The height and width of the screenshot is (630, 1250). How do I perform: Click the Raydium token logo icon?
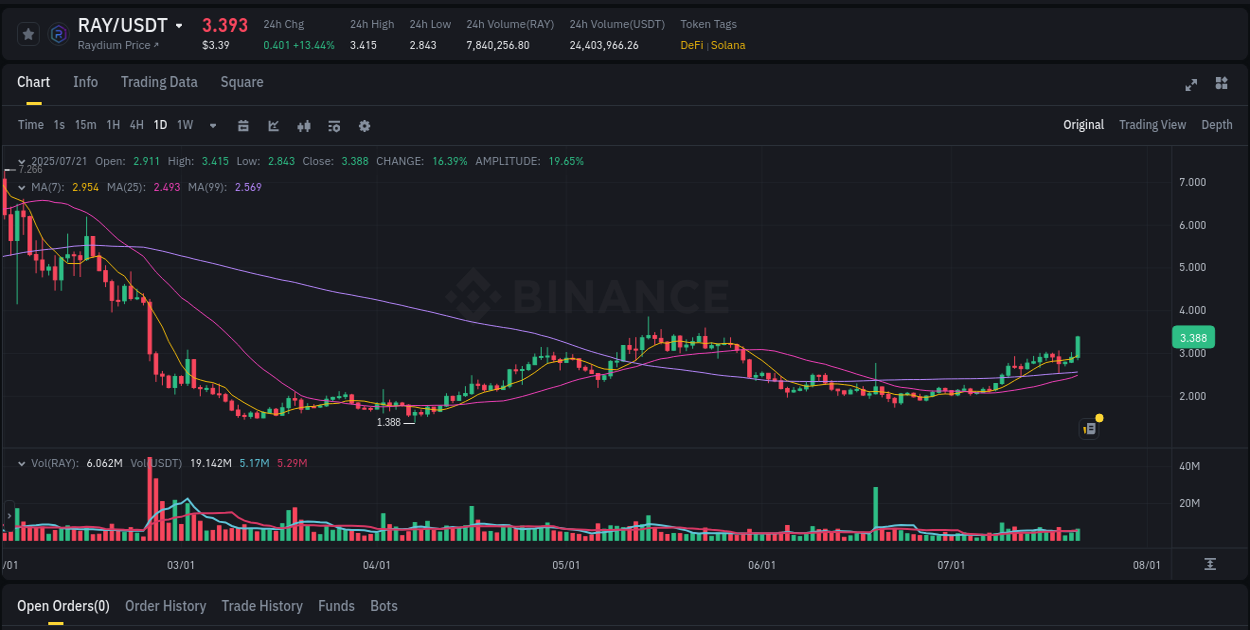tap(58, 34)
